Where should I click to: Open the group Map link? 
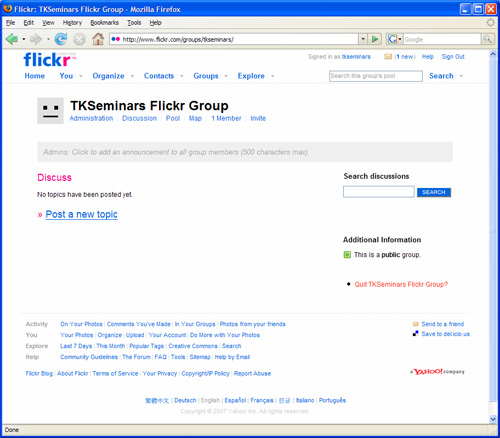(x=195, y=118)
